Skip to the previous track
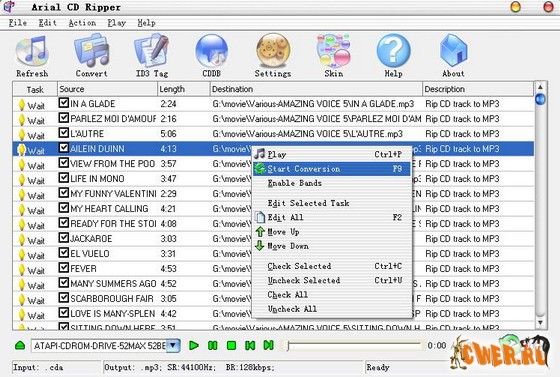Viewport: 560px width, 377px height. coord(250,345)
